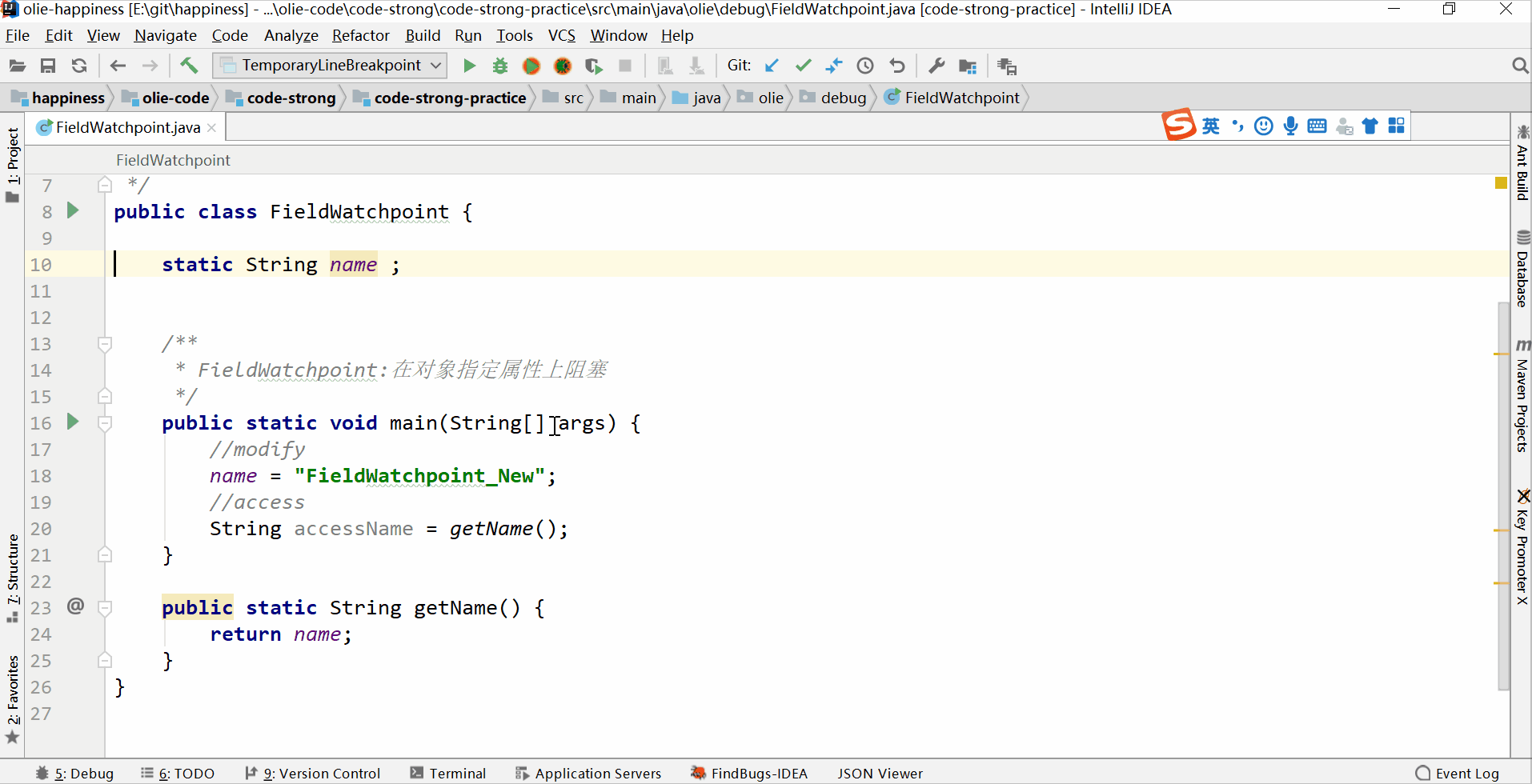The image size is (1532, 784).
Task: Click the Save All disk icon
Action: tap(48, 66)
